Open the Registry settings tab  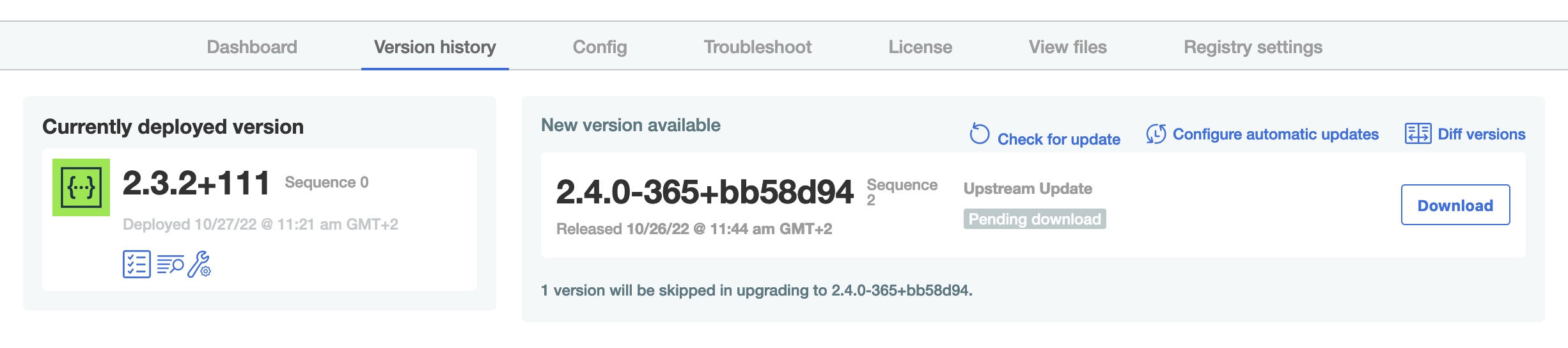(x=1253, y=47)
